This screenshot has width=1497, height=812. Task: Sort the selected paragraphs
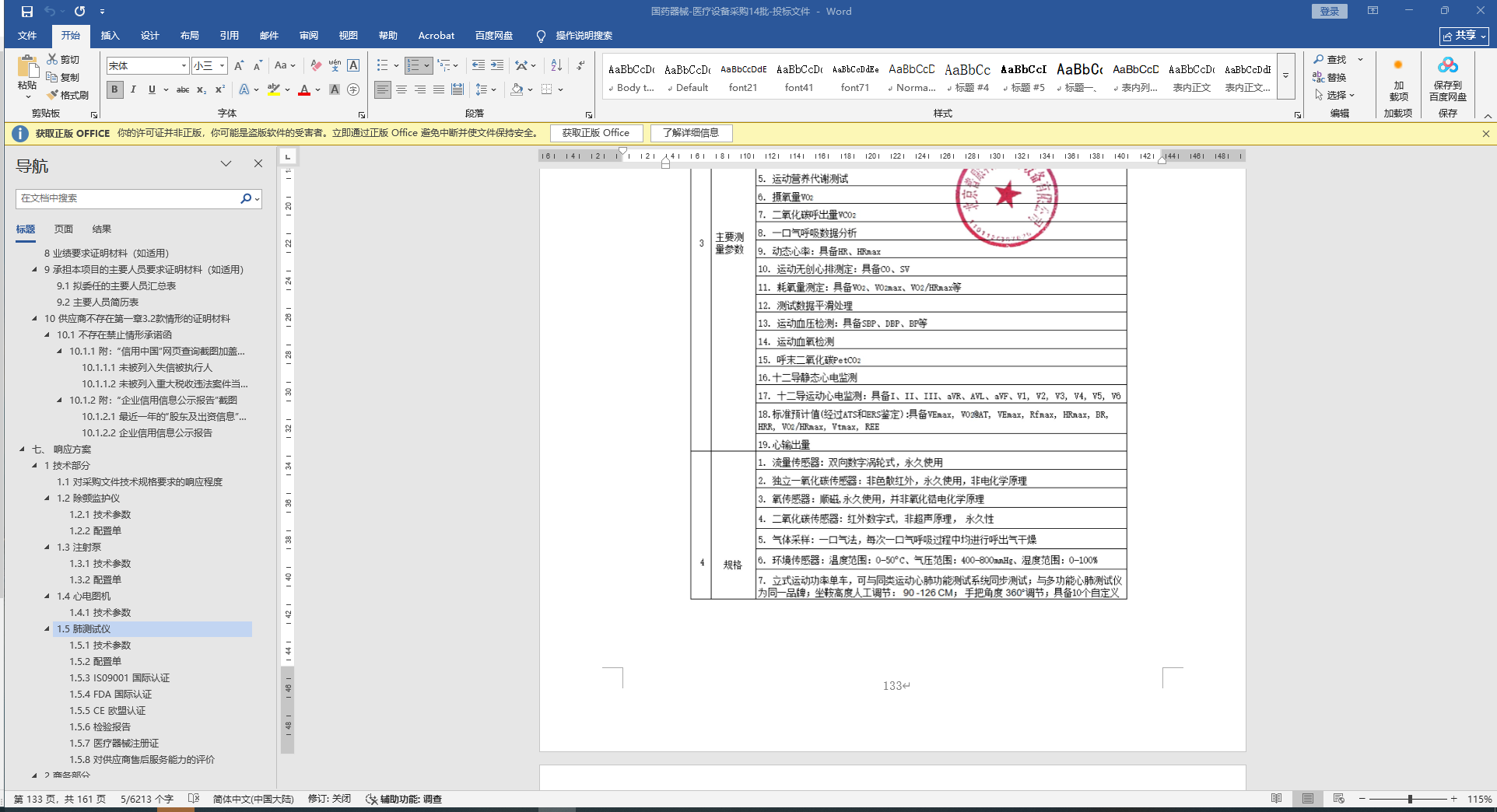556,65
